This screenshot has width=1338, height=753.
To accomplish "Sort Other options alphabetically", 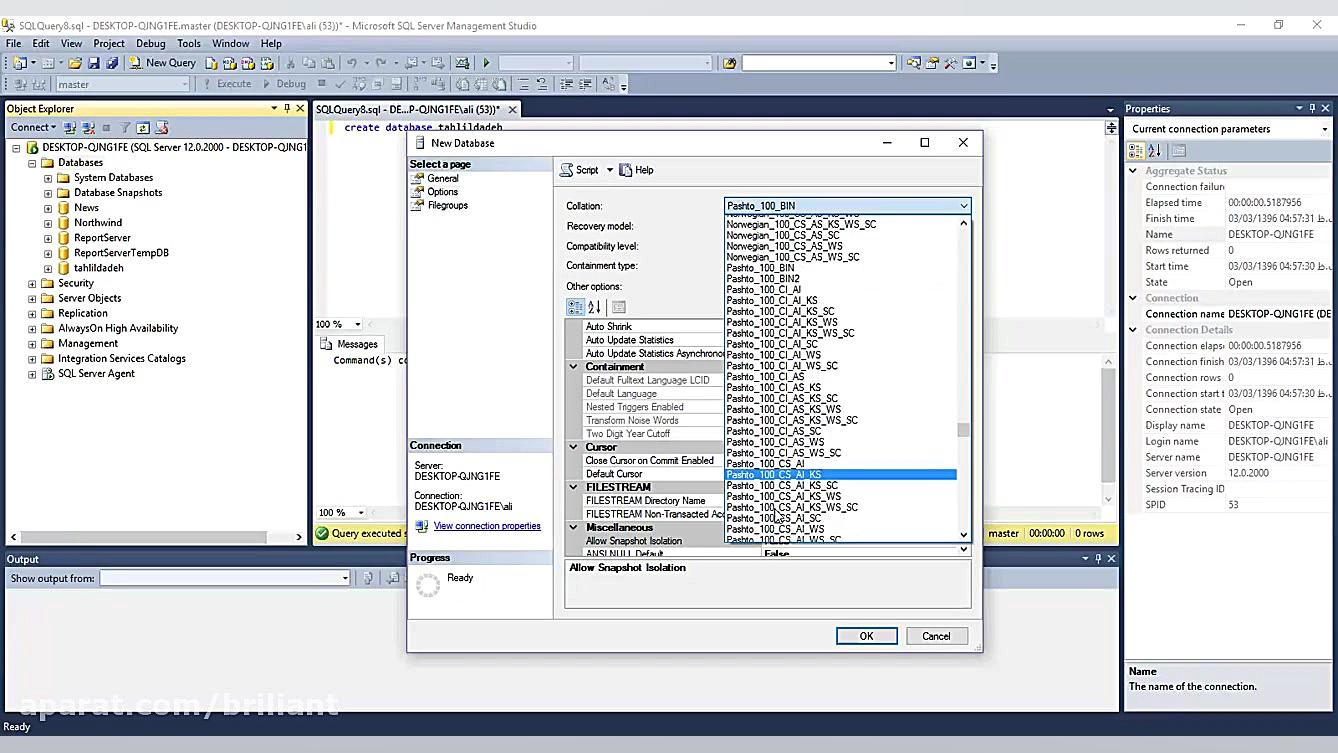I will coord(594,307).
